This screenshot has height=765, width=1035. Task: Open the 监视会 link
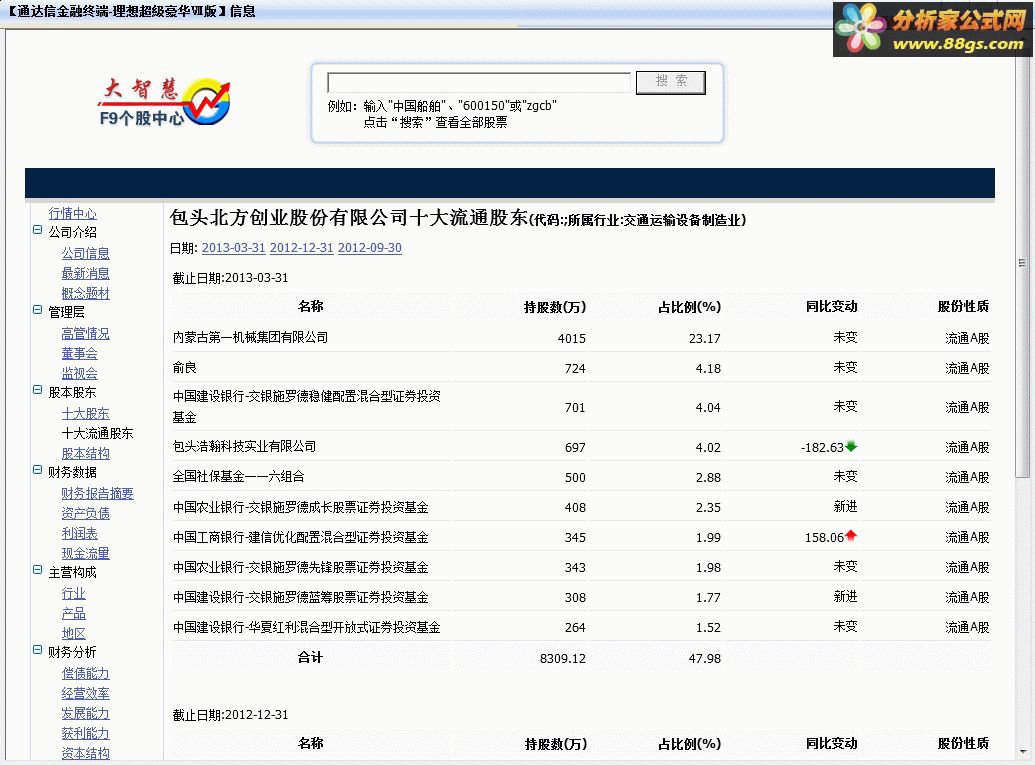(79, 373)
